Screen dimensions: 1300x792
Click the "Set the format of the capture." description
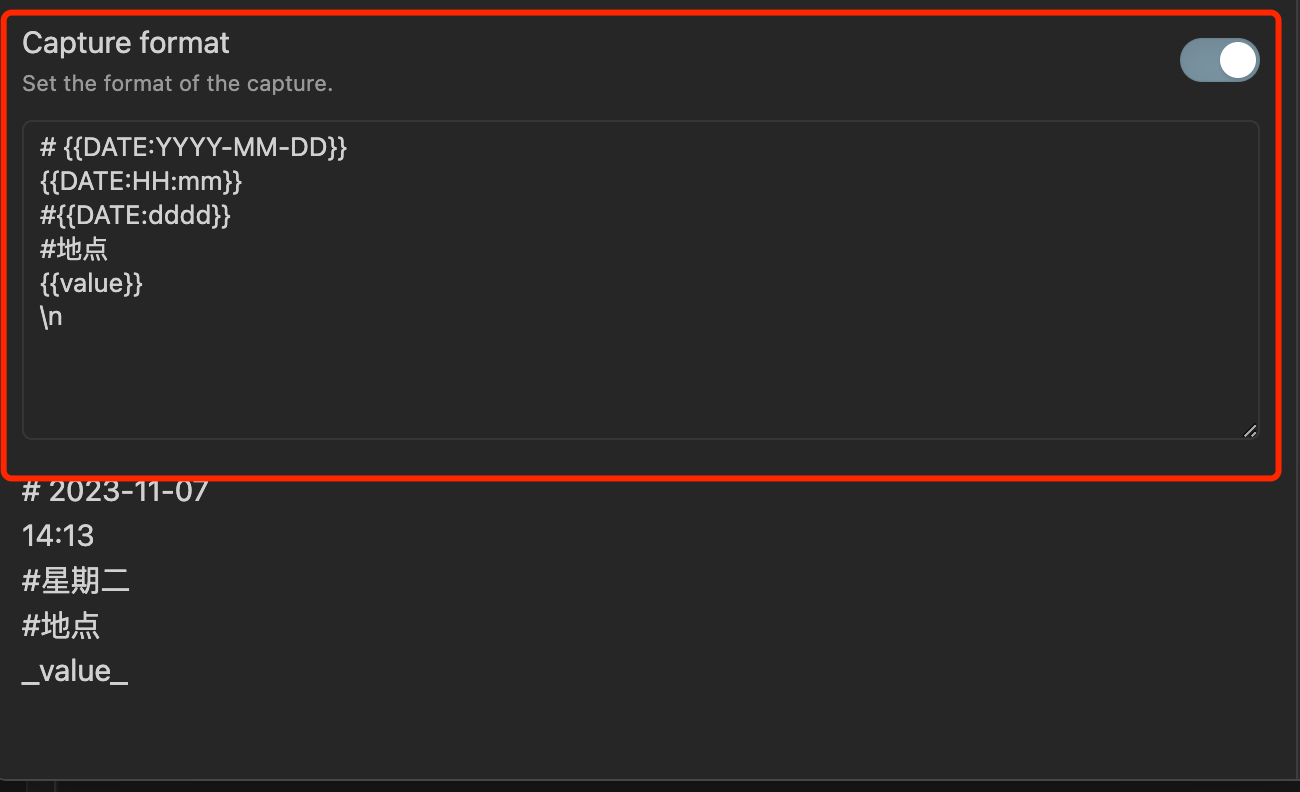click(177, 84)
